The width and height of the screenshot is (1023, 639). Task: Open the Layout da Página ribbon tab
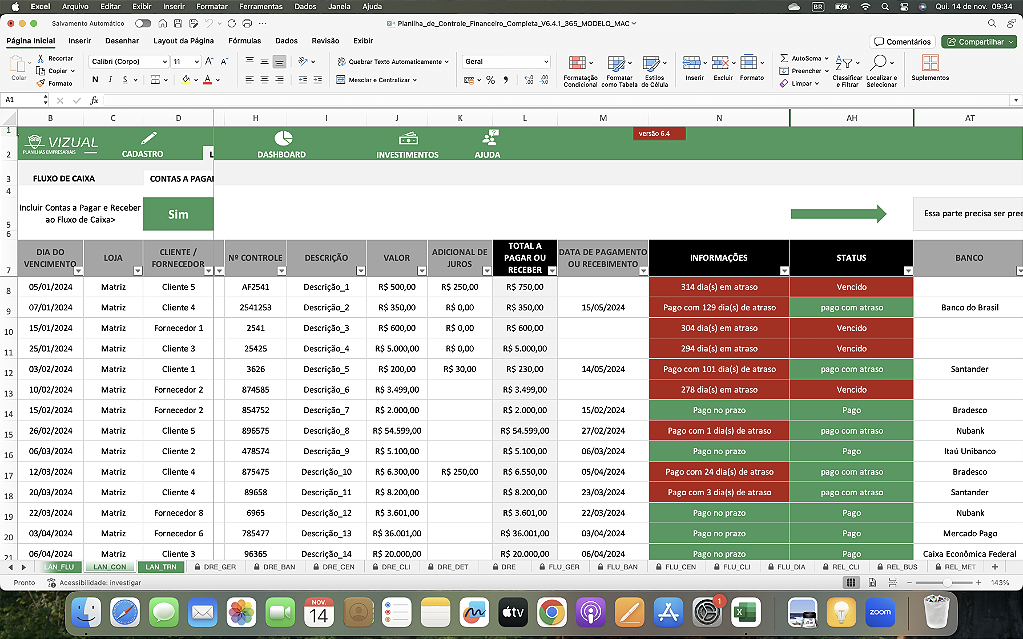tap(183, 40)
